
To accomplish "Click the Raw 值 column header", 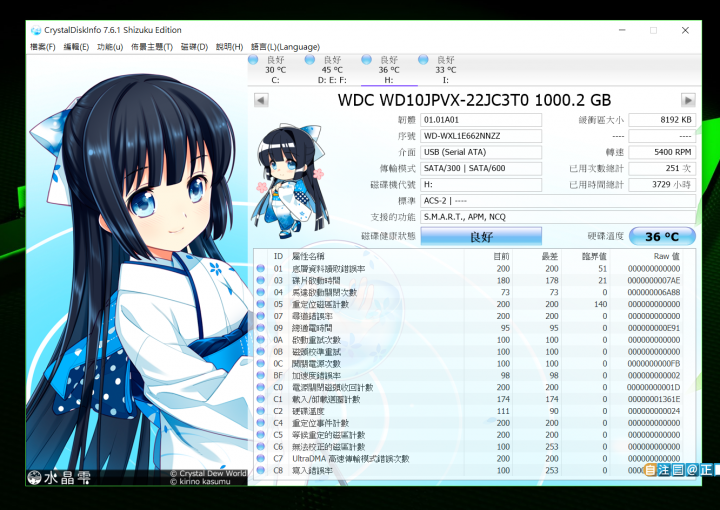I will pos(666,256).
